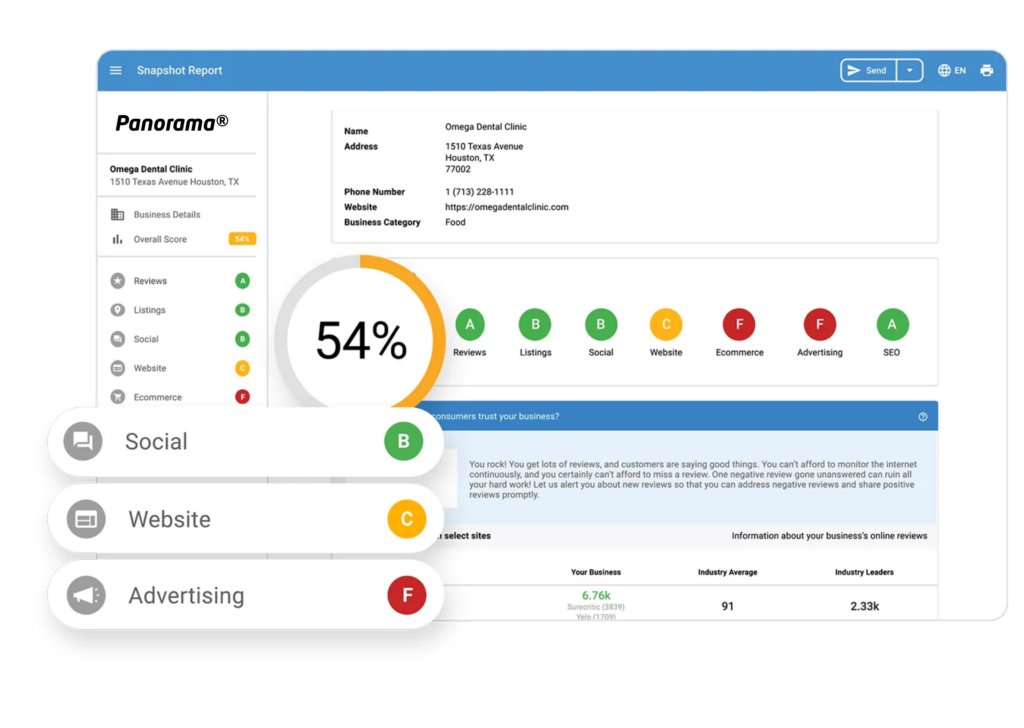The height and width of the screenshot is (728, 1024).
Task: Click the 54% overall score progress ring
Action: pyautogui.click(x=361, y=341)
